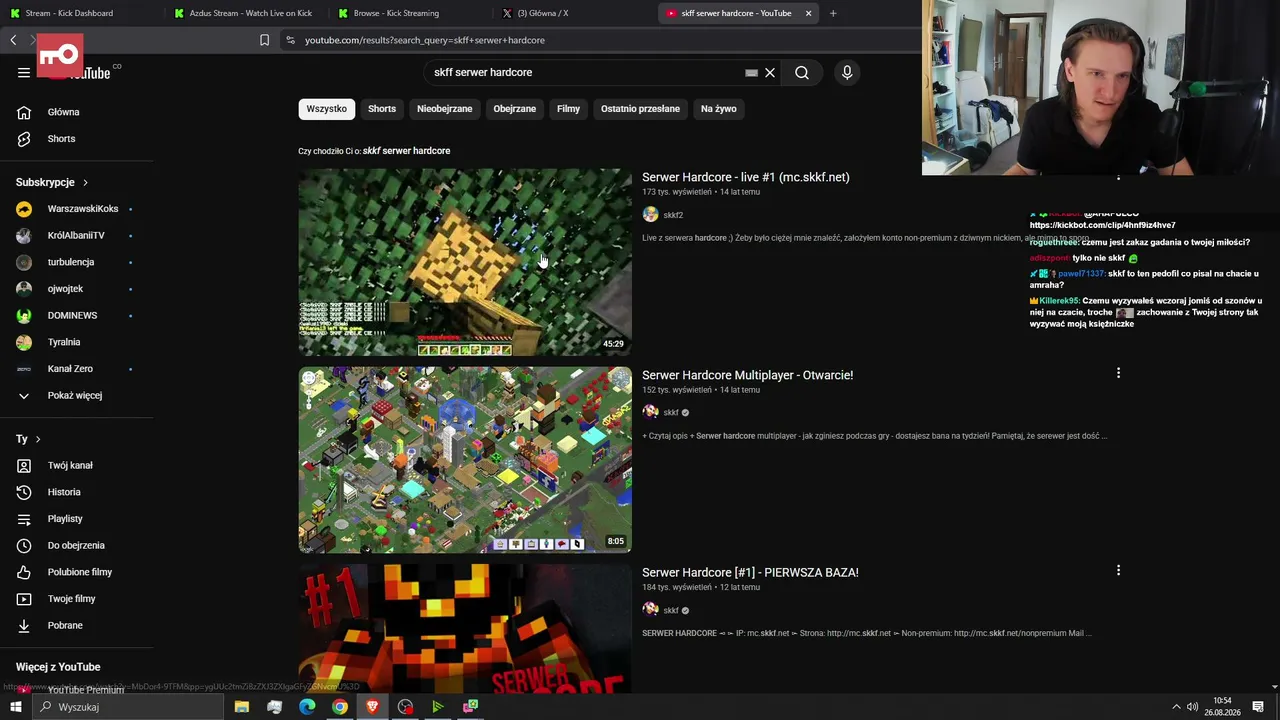The width and height of the screenshot is (1280, 720).
Task: Expand subscriptions with Pokaż więcej
Action: coord(77,395)
